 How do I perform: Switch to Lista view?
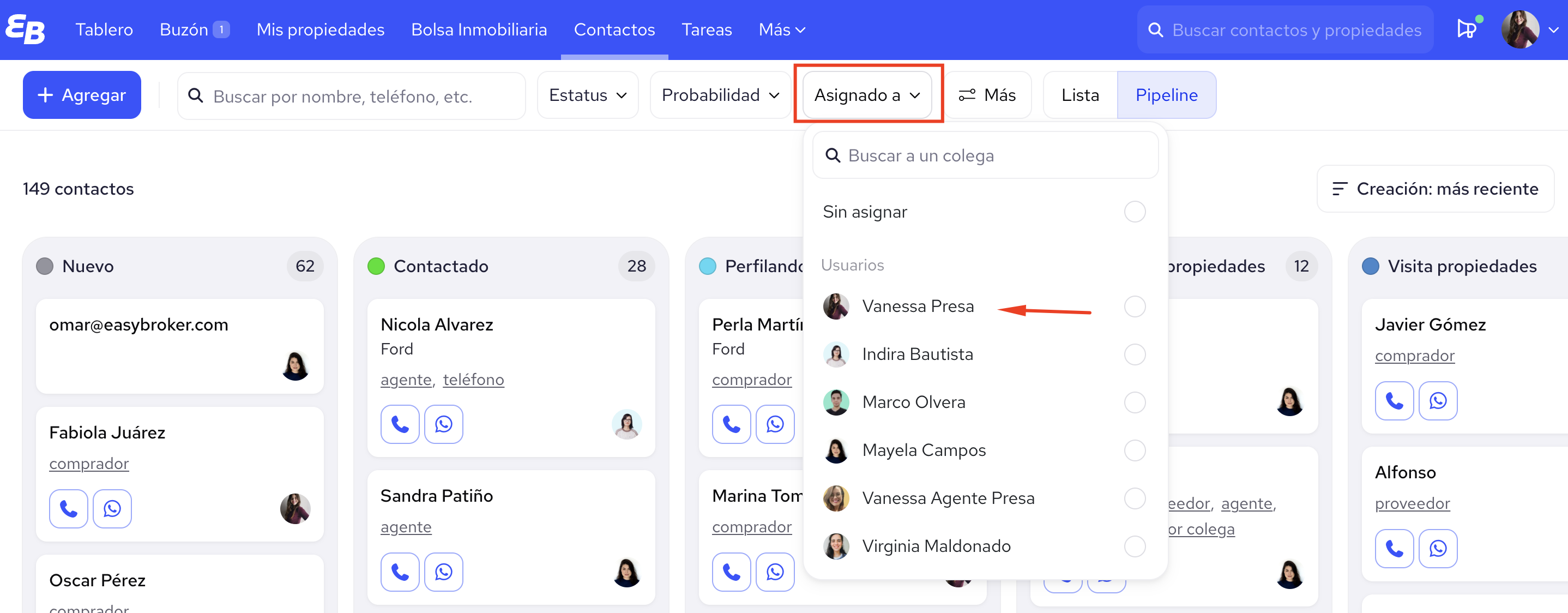click(x=1081, y=95)
